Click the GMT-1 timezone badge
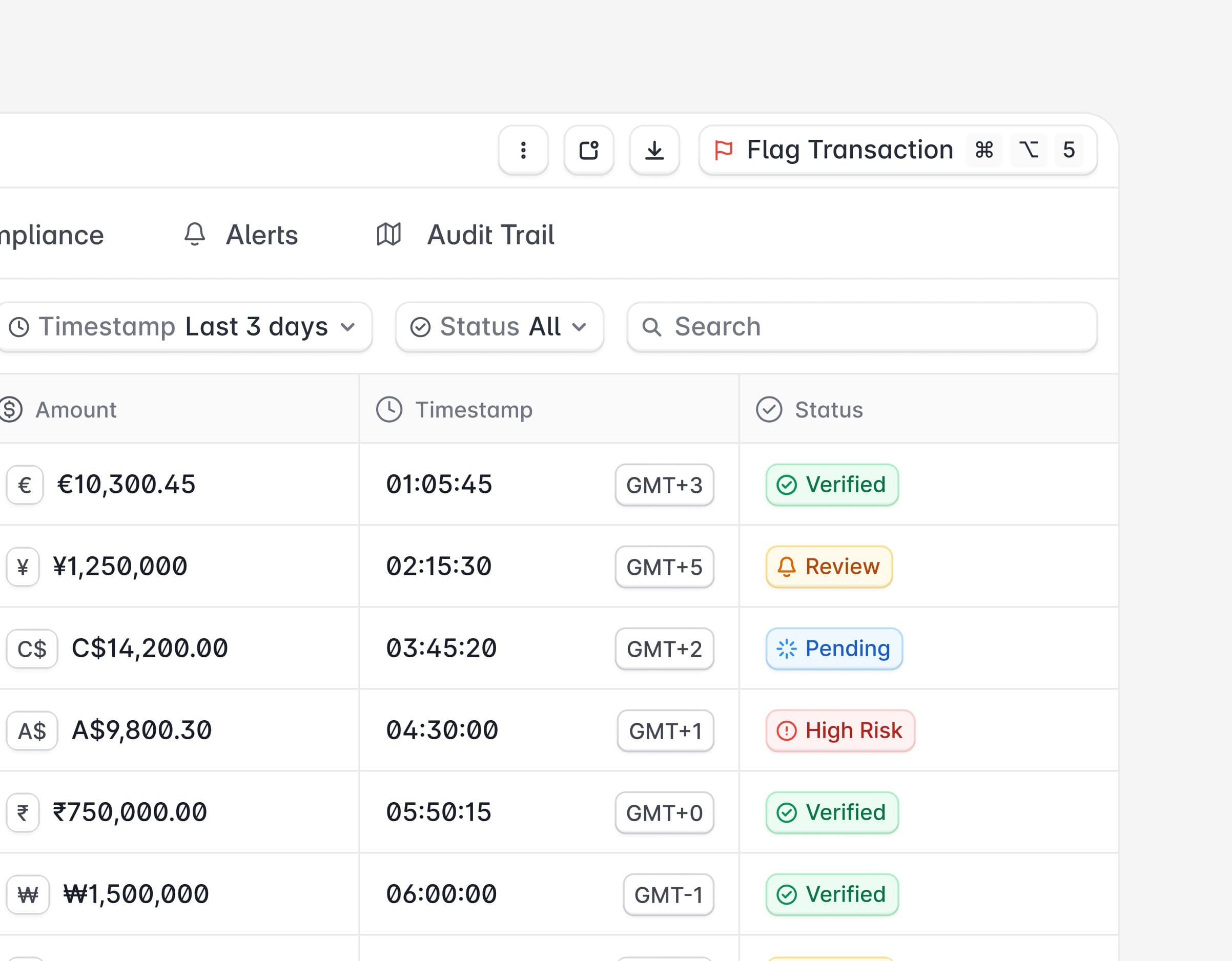The height and width of the screenshot is (961, 1232). 668,894
